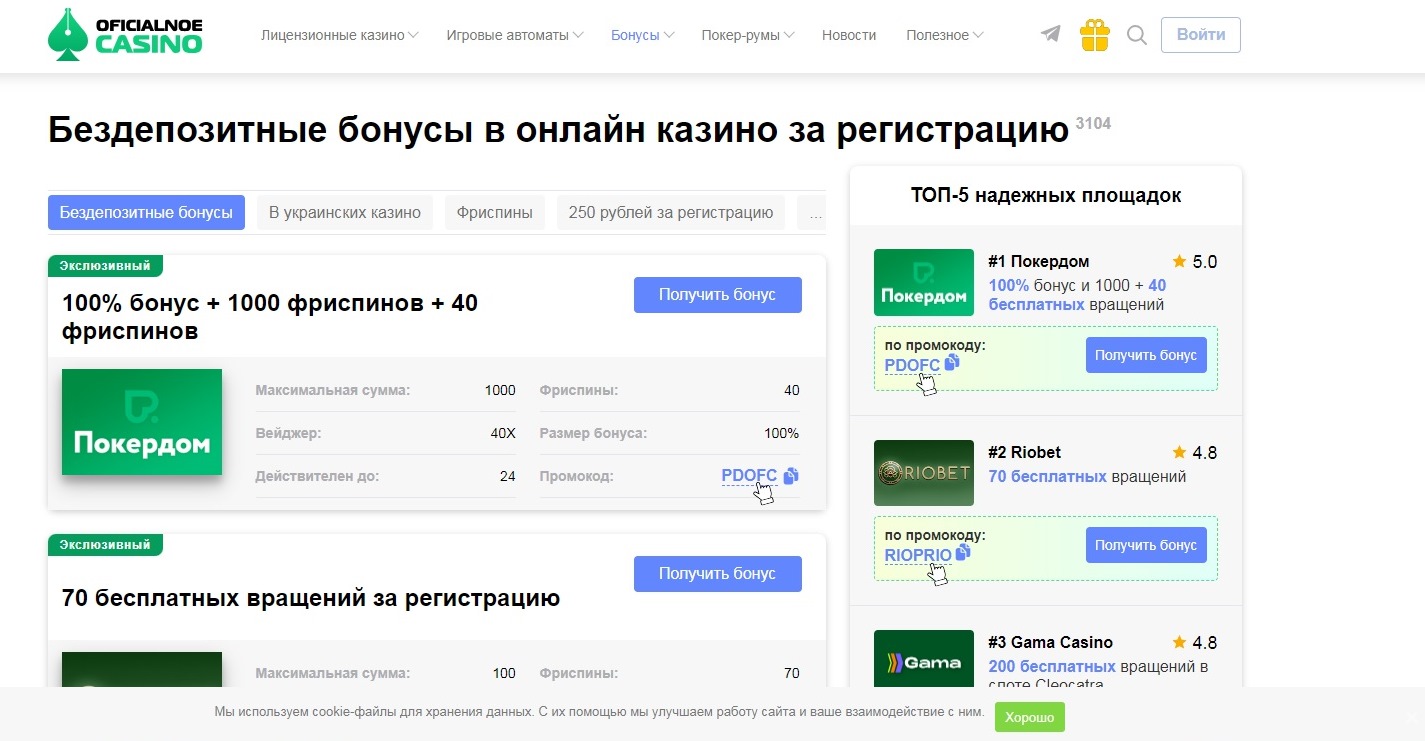Click PDOFC promo code link in offer table
Viewport: 1425px width, 741px height.
point(749,476)
